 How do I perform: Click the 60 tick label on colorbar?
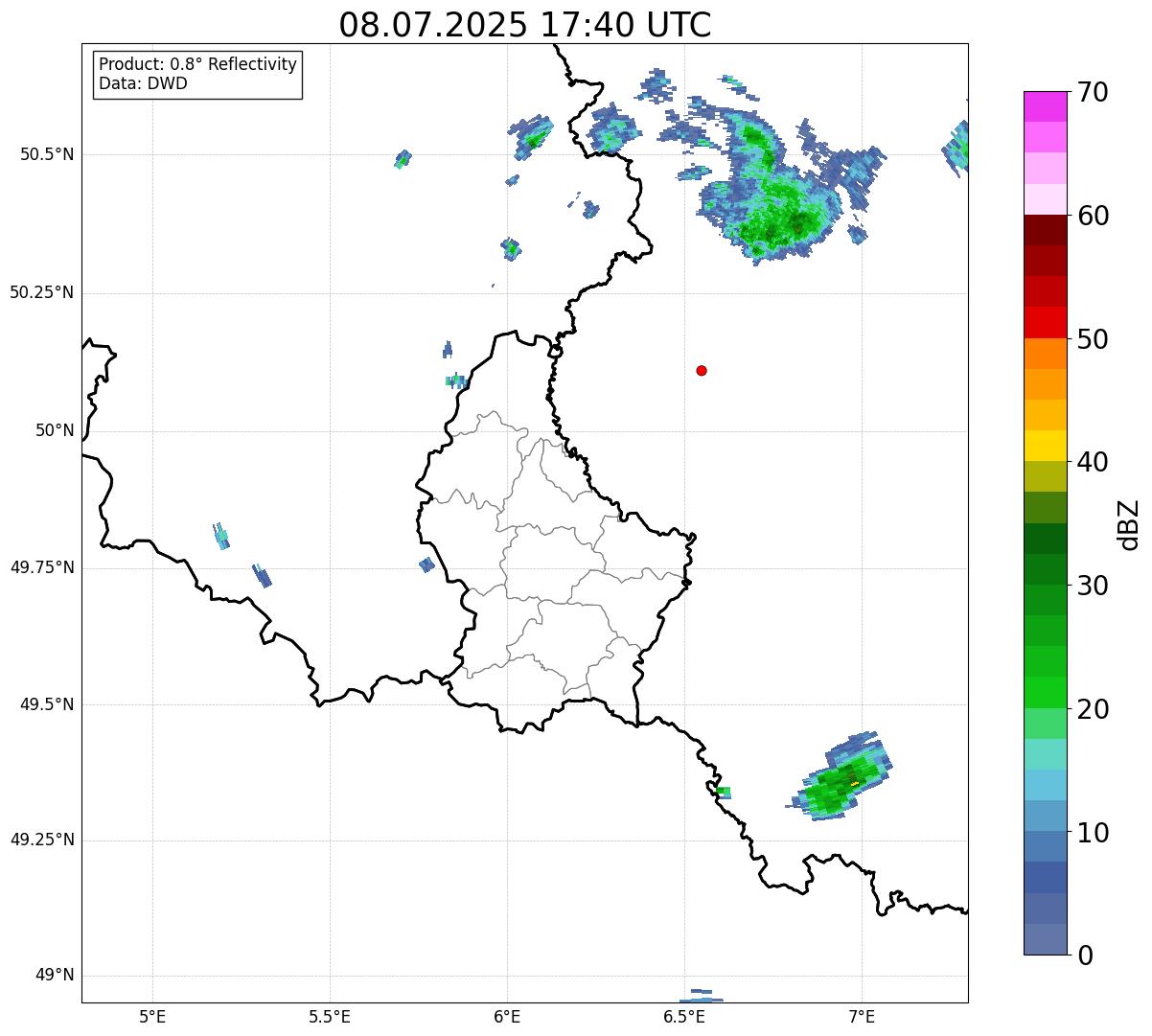(1092, 216)
